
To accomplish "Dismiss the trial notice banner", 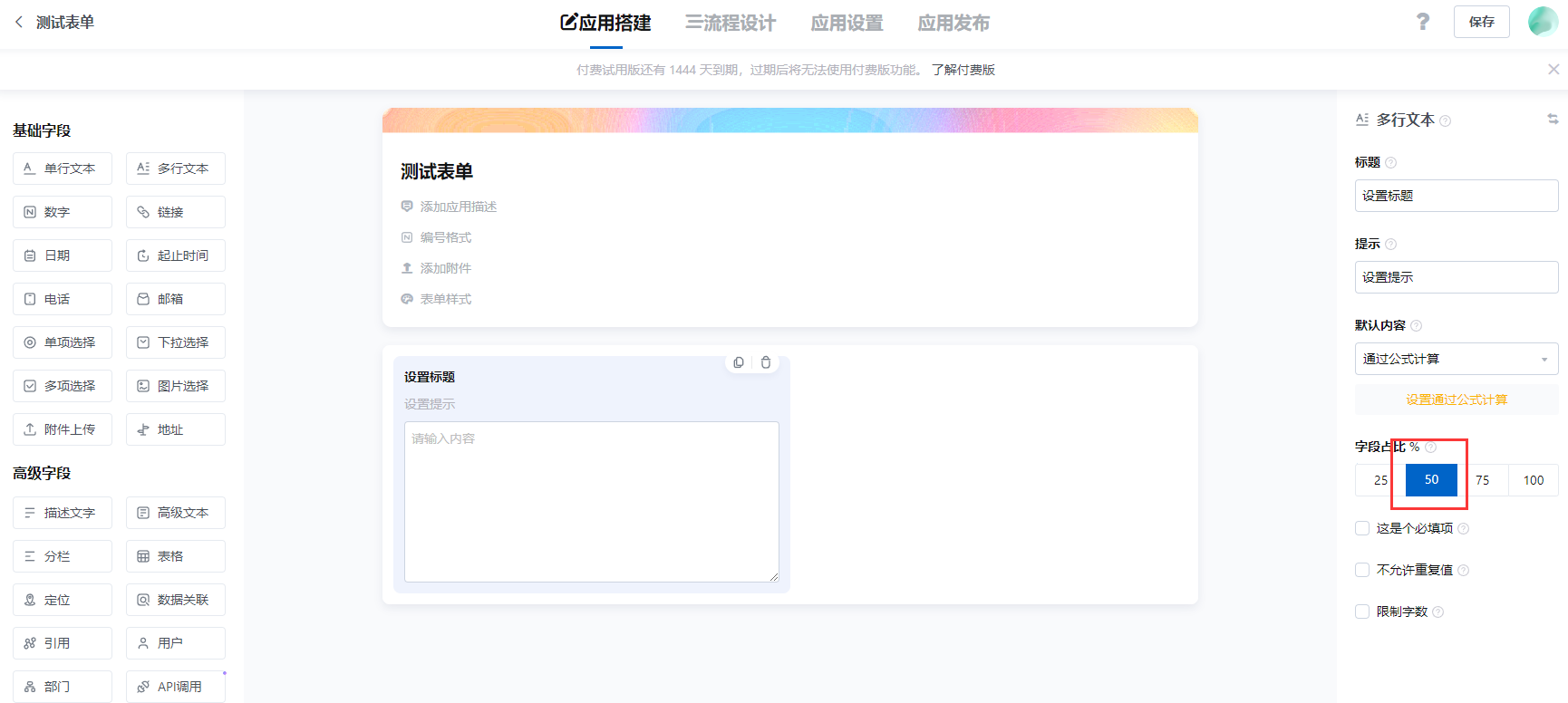I will [1553, 69].
